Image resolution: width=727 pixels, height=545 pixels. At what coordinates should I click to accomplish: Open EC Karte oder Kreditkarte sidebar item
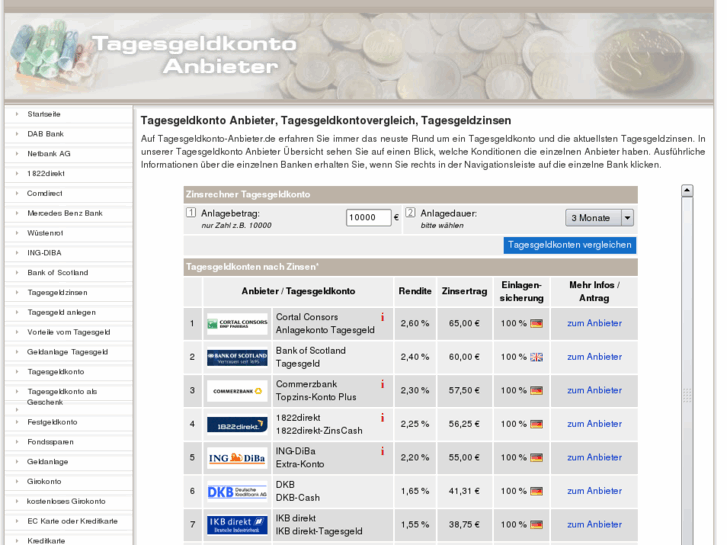click(72, 521)
